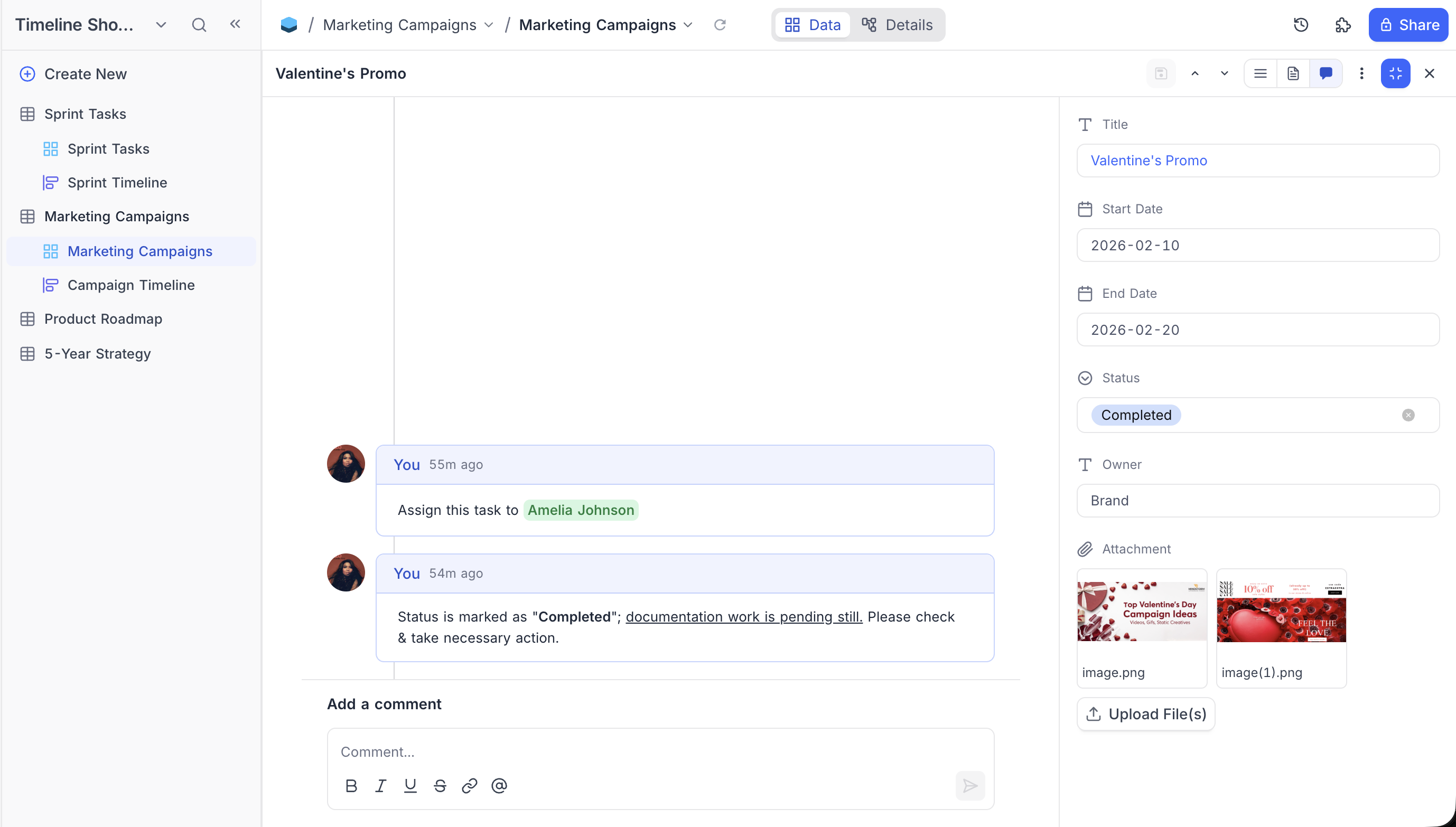1456x827 pixels.
Task: Click the 54m ago comment header
Action: click(685, 574)
